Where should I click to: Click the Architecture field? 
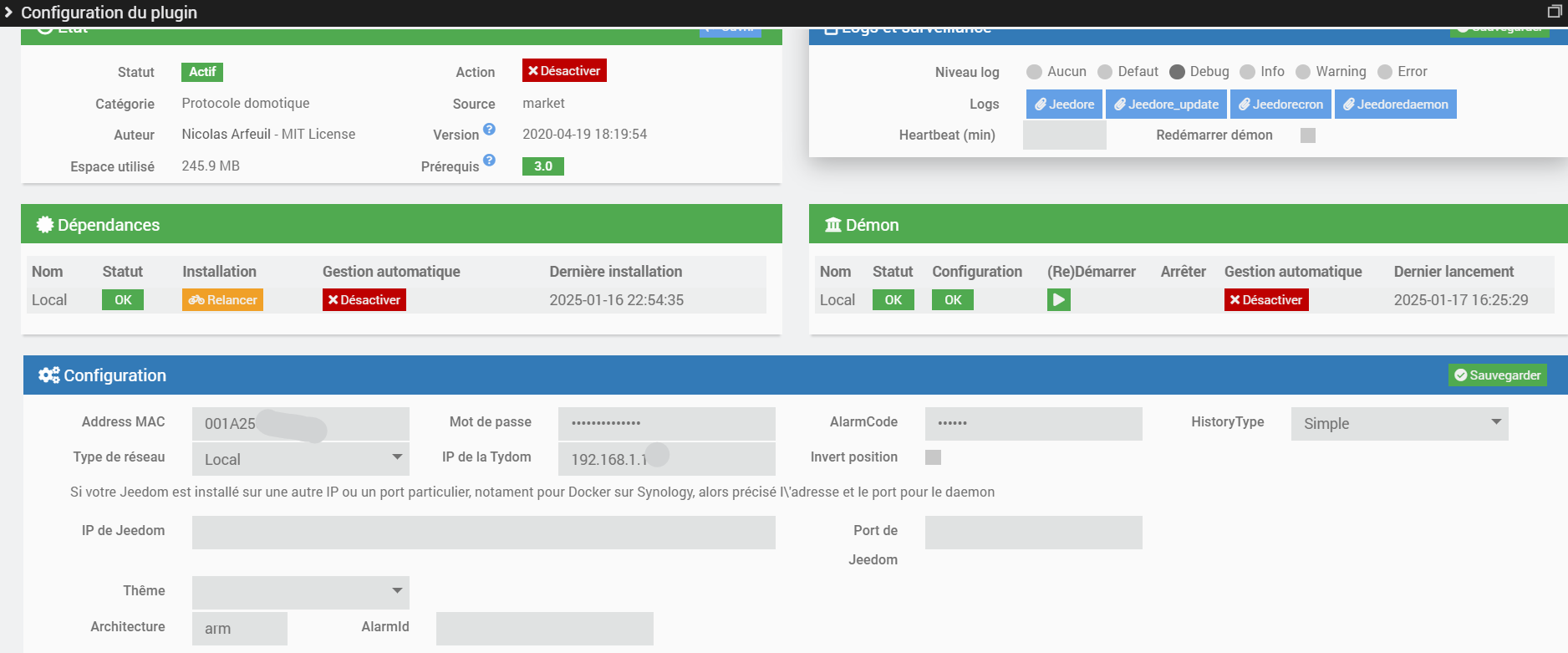point(240,629)
